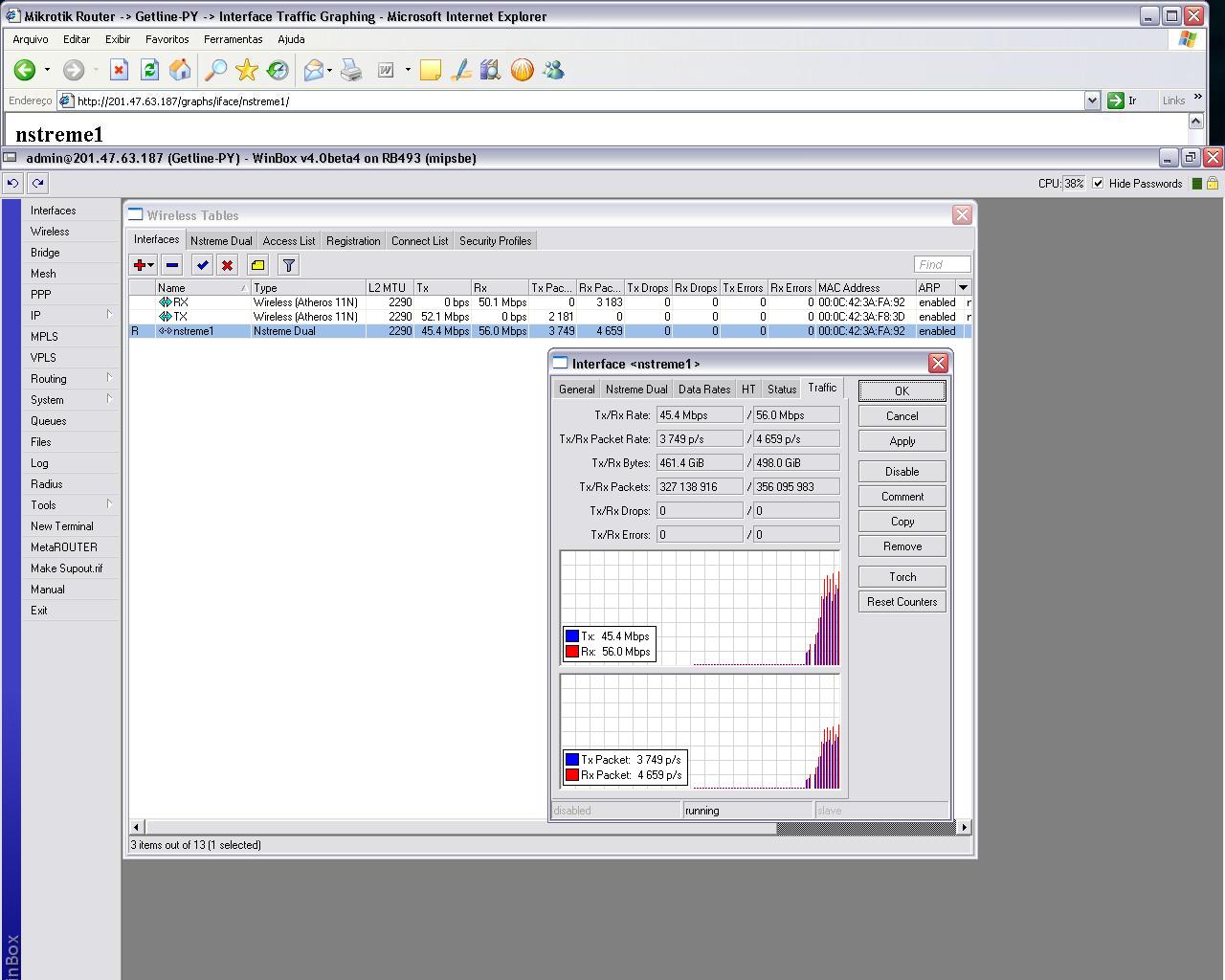The height and width of the screenshot is (980, 1225).
Task: Open the Add interface dropdown arrow
Action: tap(151, 265)
